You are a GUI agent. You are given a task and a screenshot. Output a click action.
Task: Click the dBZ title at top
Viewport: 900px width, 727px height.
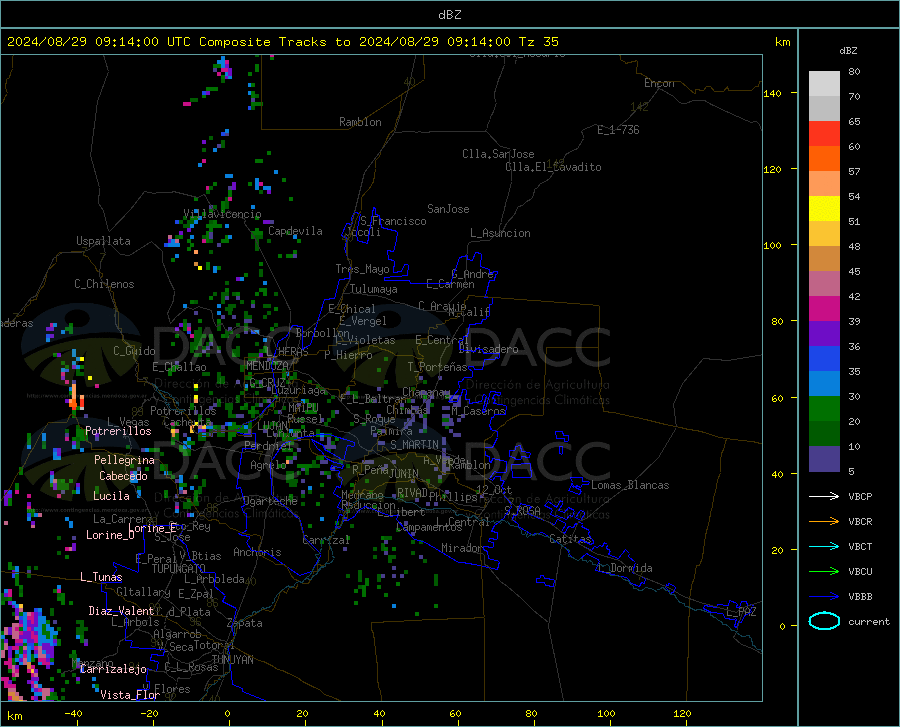(449, 15)
